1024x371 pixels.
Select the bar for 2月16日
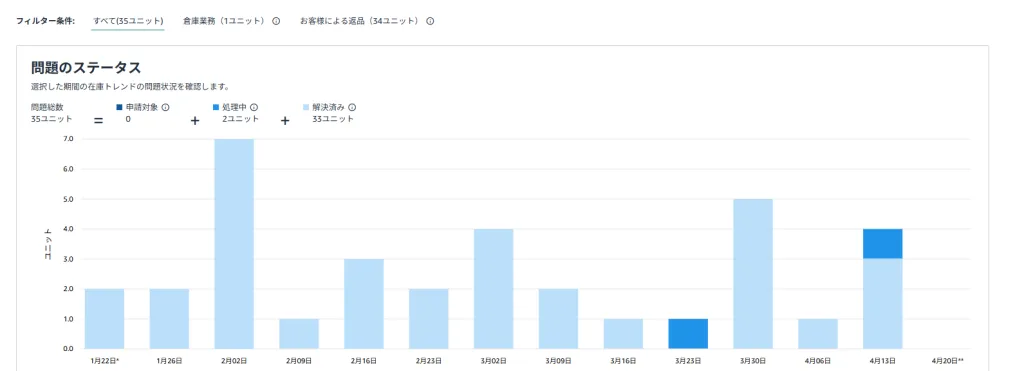pyautogui.click(x=364, y=304)
